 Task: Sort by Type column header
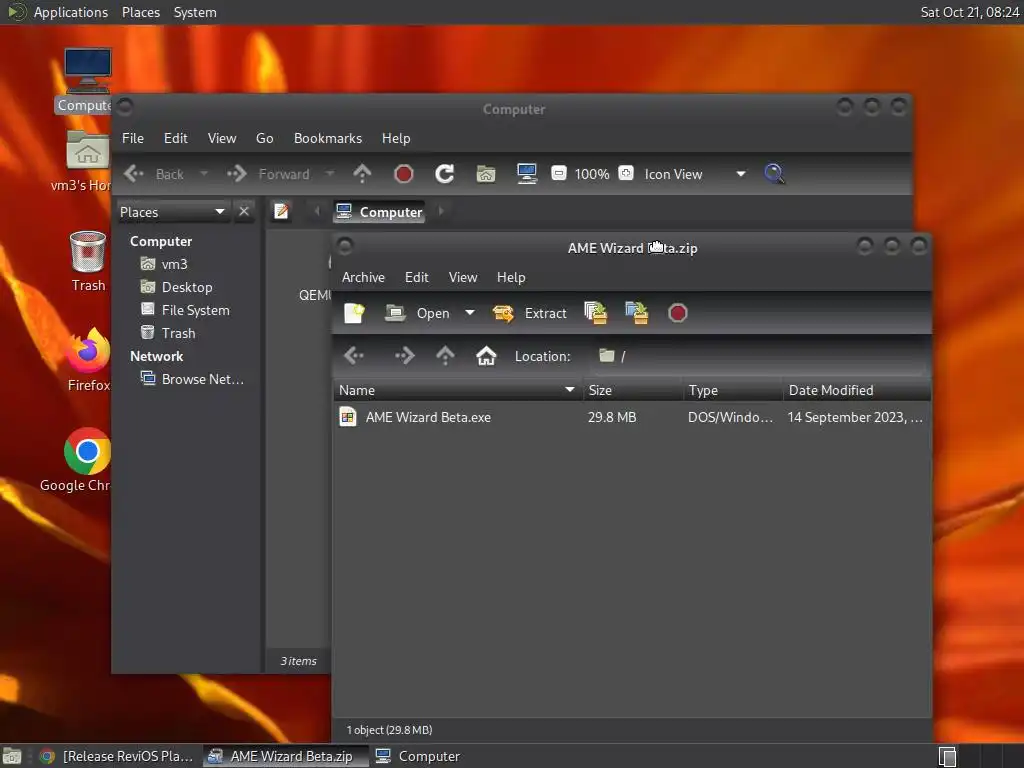pos(733,391)
